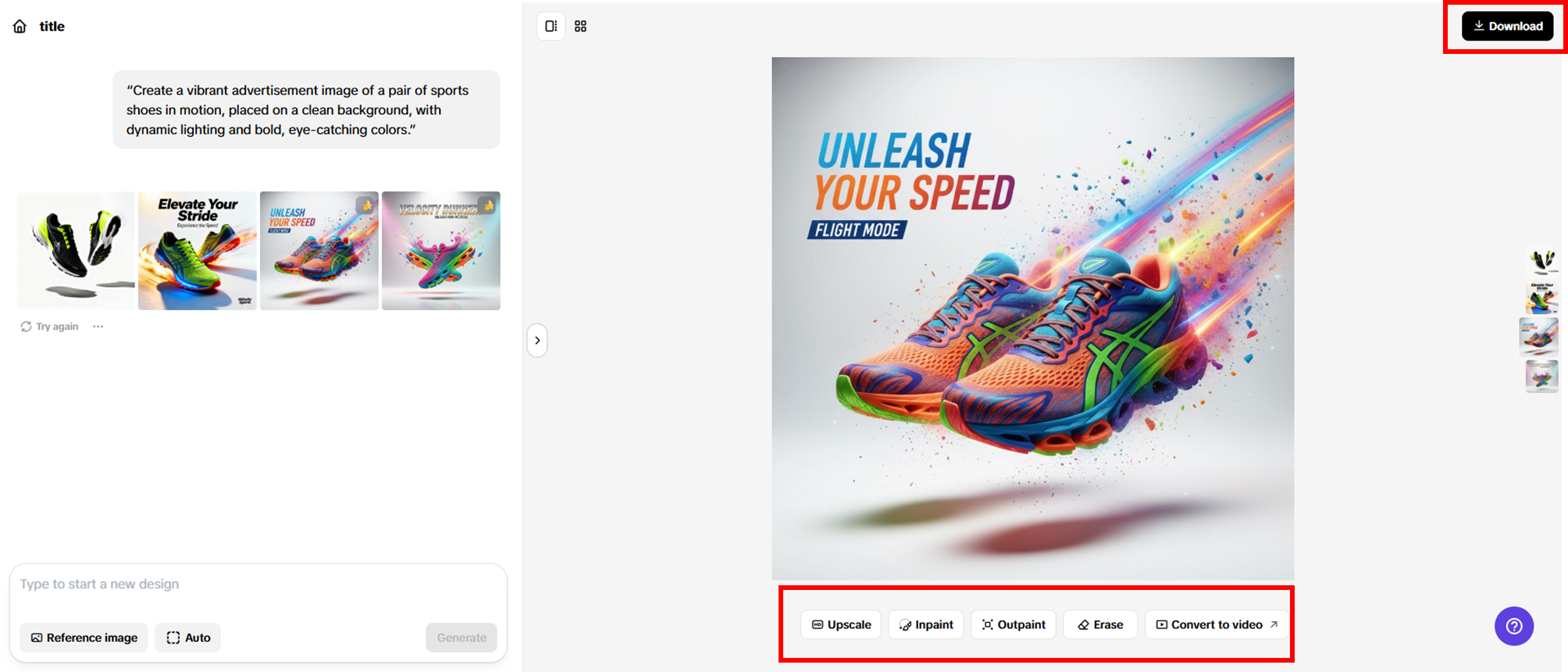Select the Erase tool
Image resolution: width=1568 pixels, height=672 pixels.
pyautogui.click(x=1100, y=624)
